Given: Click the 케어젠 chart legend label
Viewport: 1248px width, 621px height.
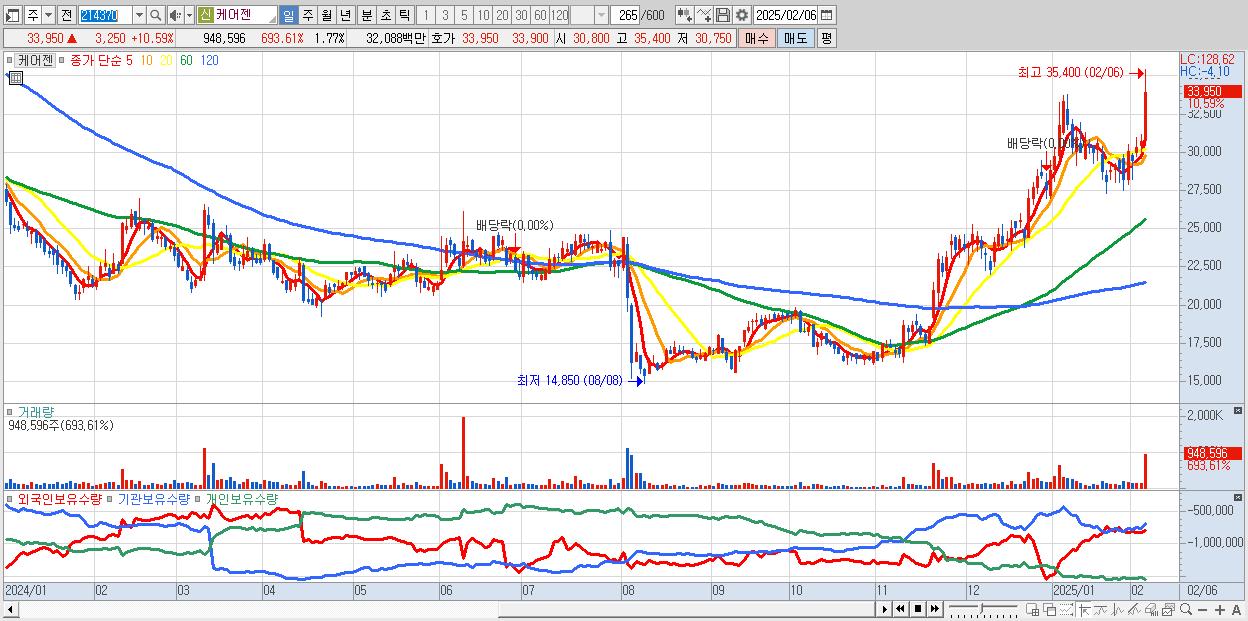Looking at the screenshot, I should coord(35,60).
